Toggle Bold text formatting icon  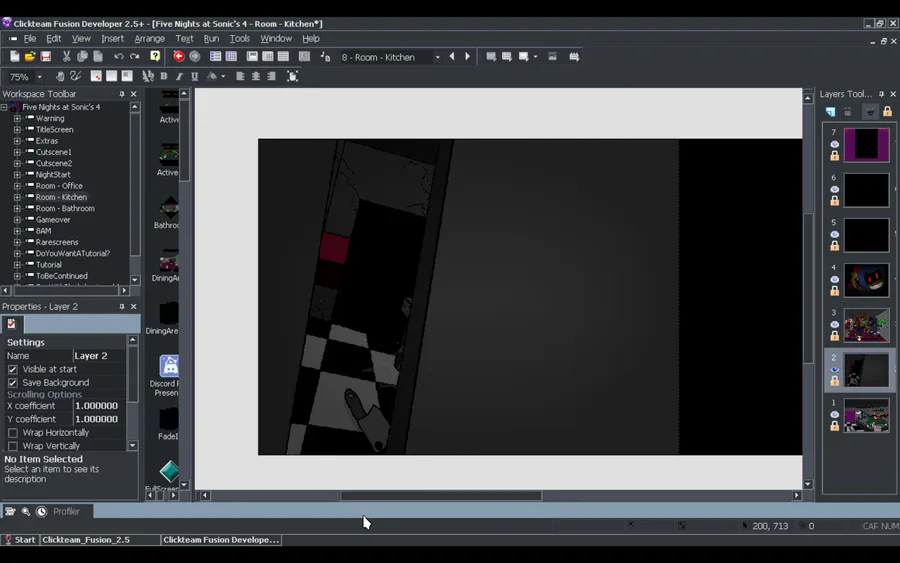point(164,76)
